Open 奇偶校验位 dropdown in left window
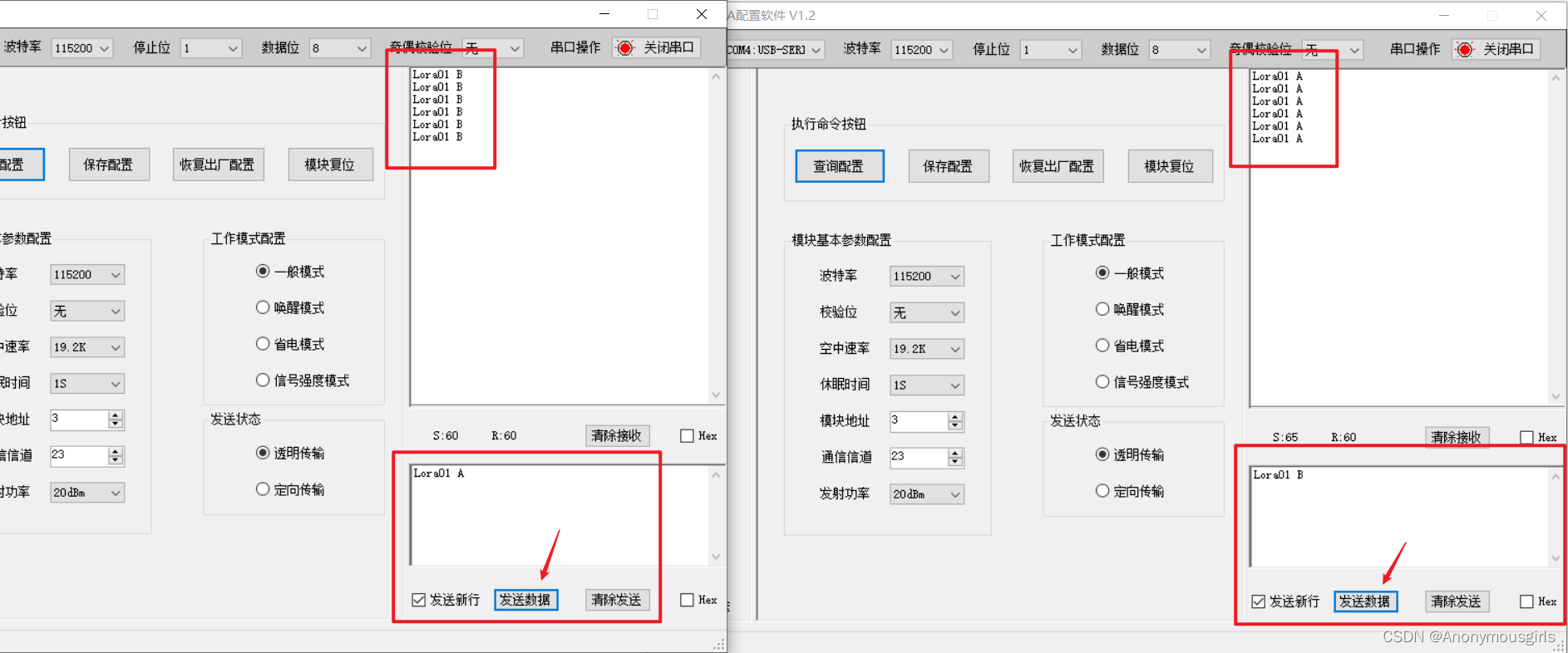 click(x=493, y=48)
